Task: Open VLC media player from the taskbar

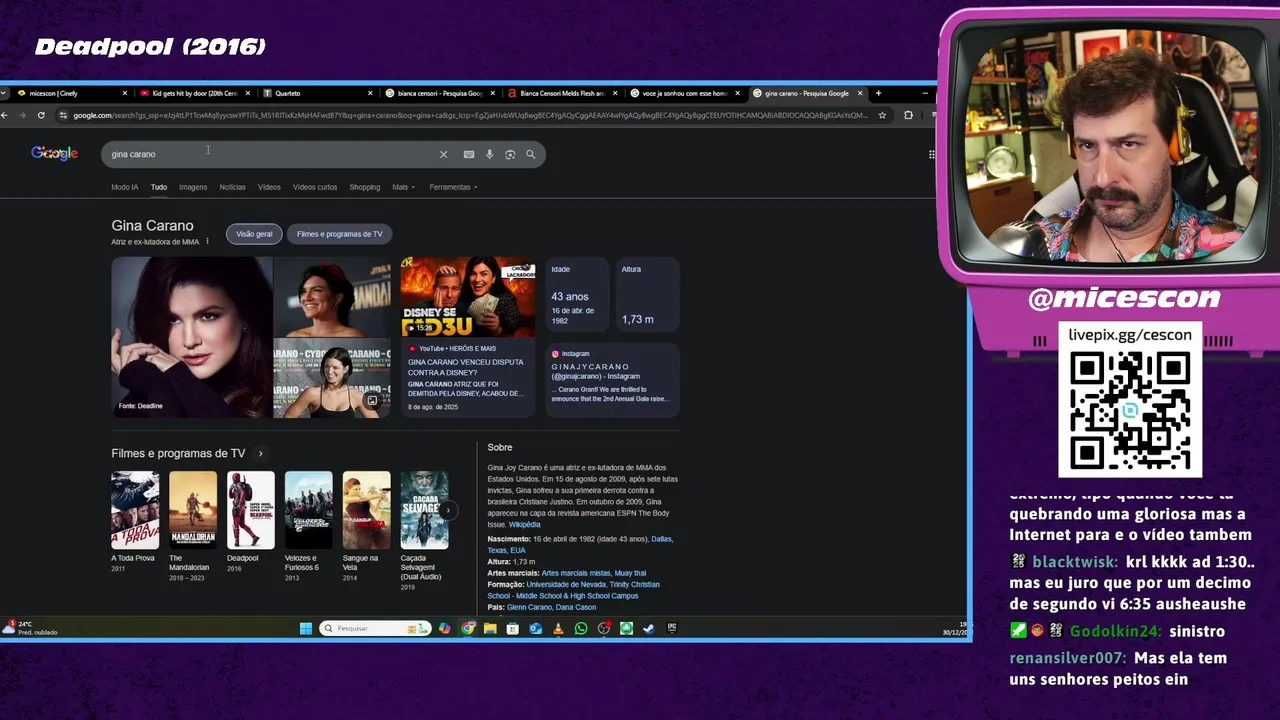Action: pos(558,628)
